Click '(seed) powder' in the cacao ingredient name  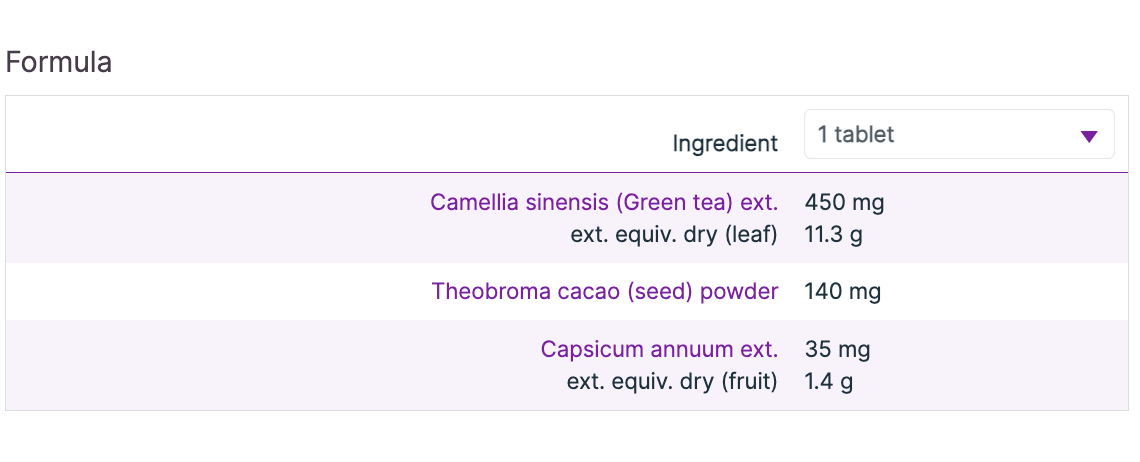[x=713, y=291]
